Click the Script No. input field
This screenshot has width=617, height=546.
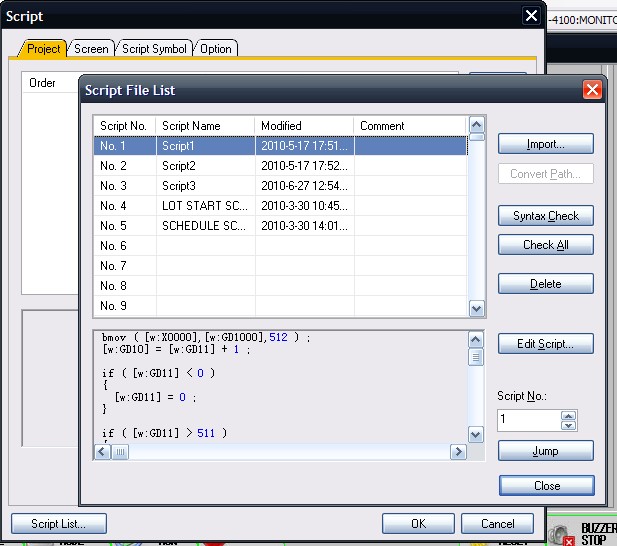click(x=528, y=420)
